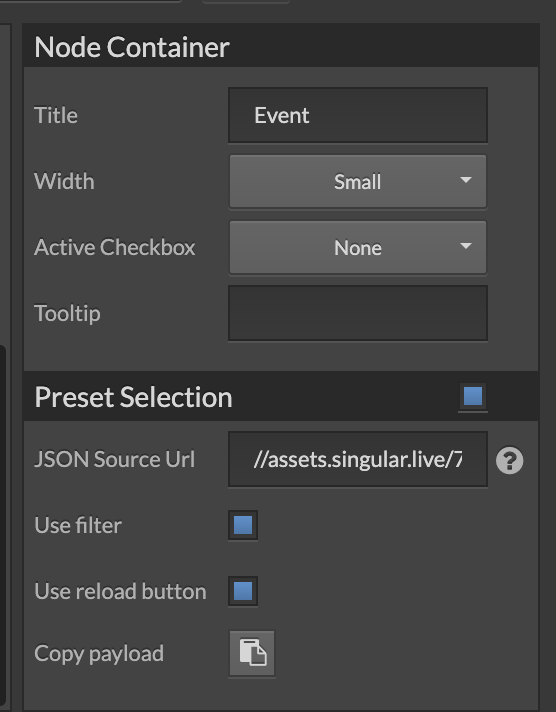Click the arrow on the None dropdown
Image resolution: width=556 pixels, height=712 pixels.
coord(466,246)
